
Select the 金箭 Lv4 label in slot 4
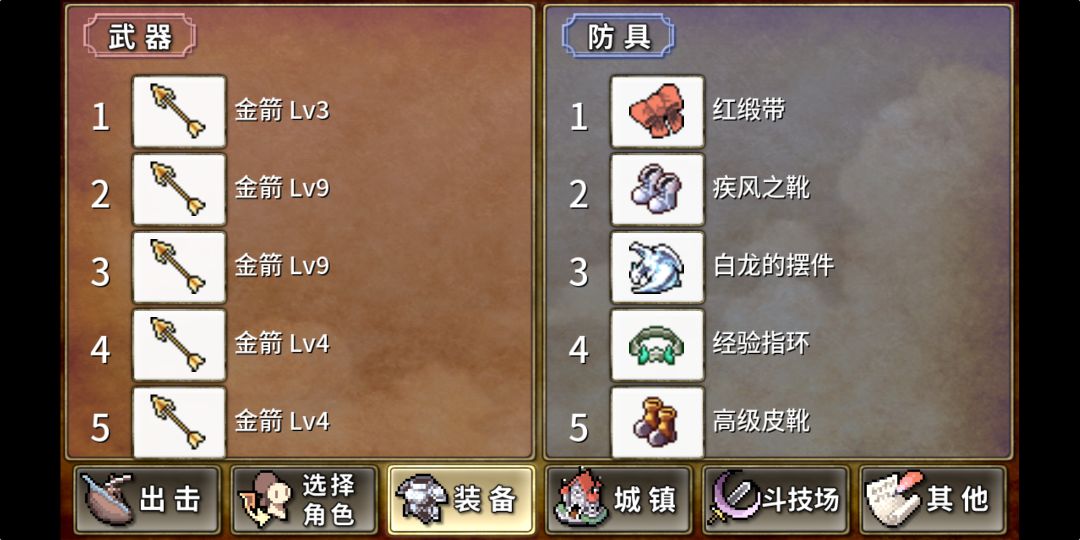point(282,344)
